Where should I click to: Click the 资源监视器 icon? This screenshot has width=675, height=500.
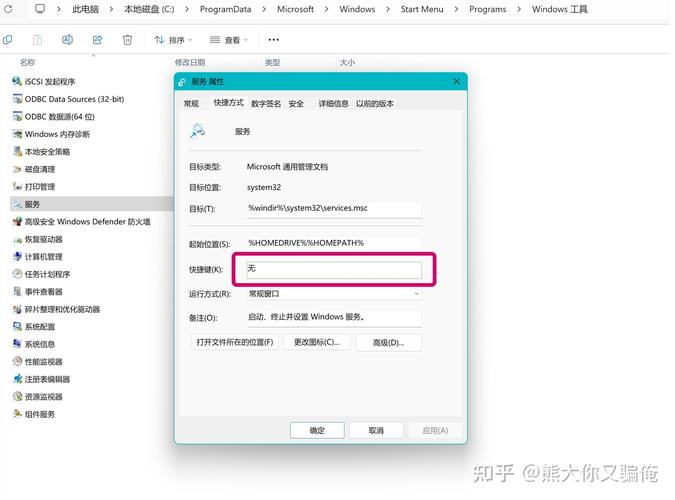(17, 396)
